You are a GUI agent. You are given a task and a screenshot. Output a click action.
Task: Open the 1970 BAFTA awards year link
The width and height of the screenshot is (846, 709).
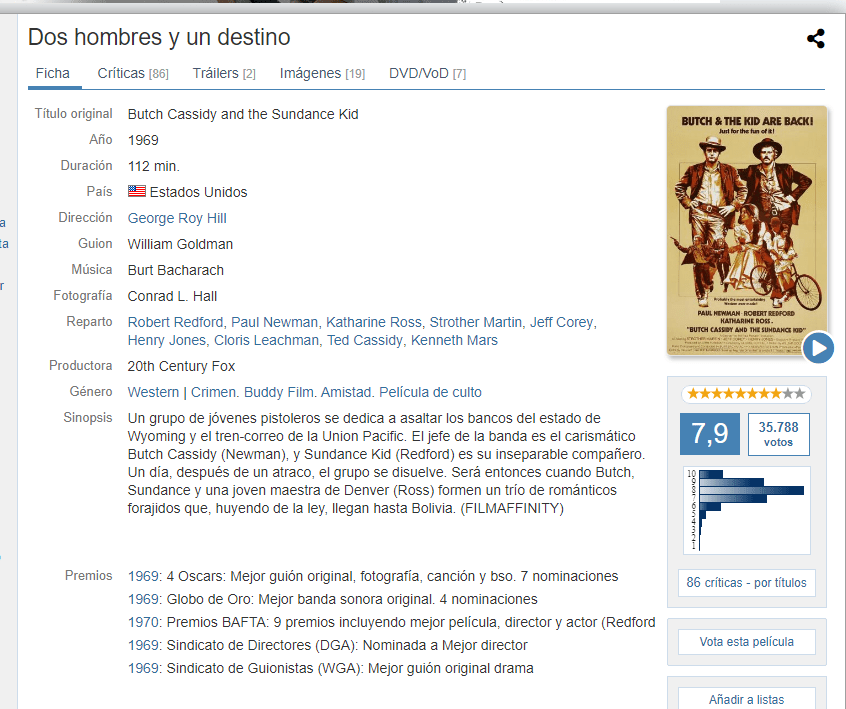pyautogui.click(x=144, y=622)
